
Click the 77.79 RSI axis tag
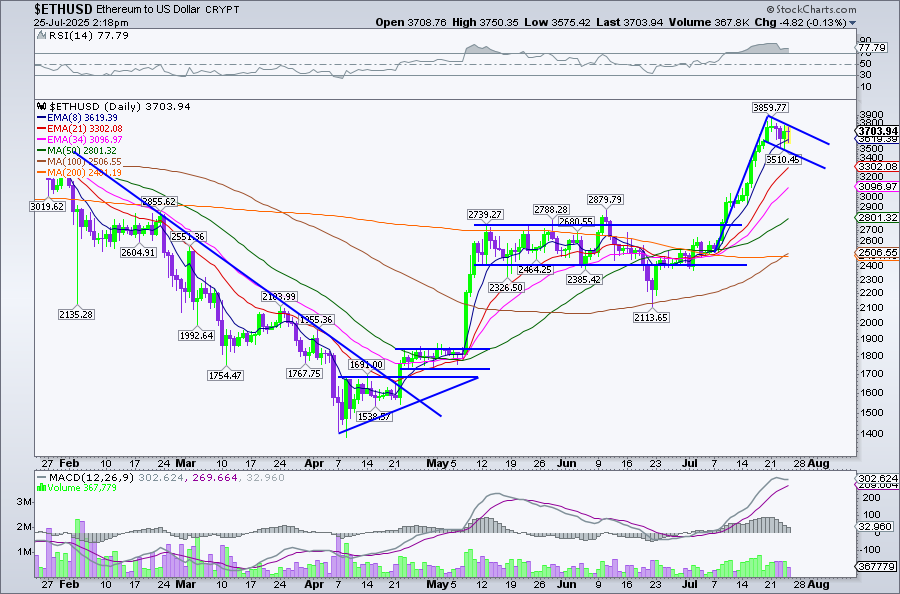[872, 48]
